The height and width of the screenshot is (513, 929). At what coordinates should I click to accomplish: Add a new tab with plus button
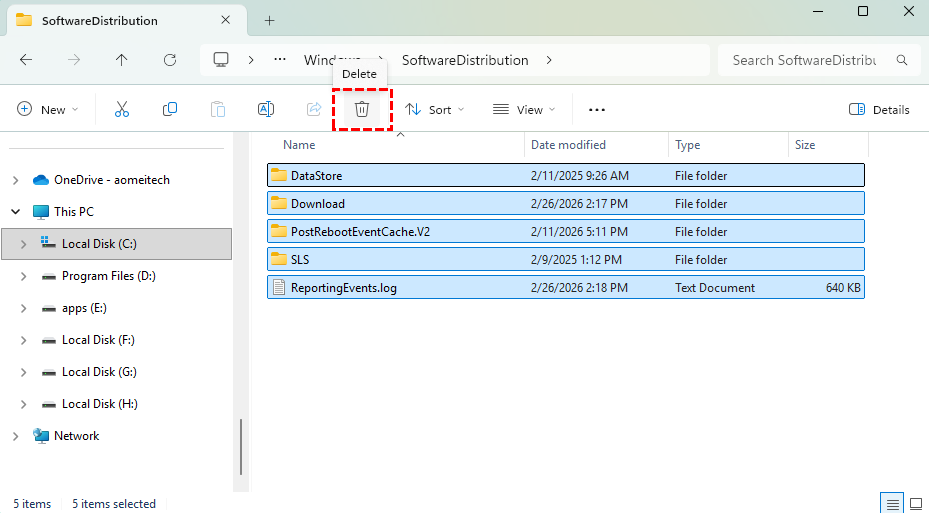269,20
